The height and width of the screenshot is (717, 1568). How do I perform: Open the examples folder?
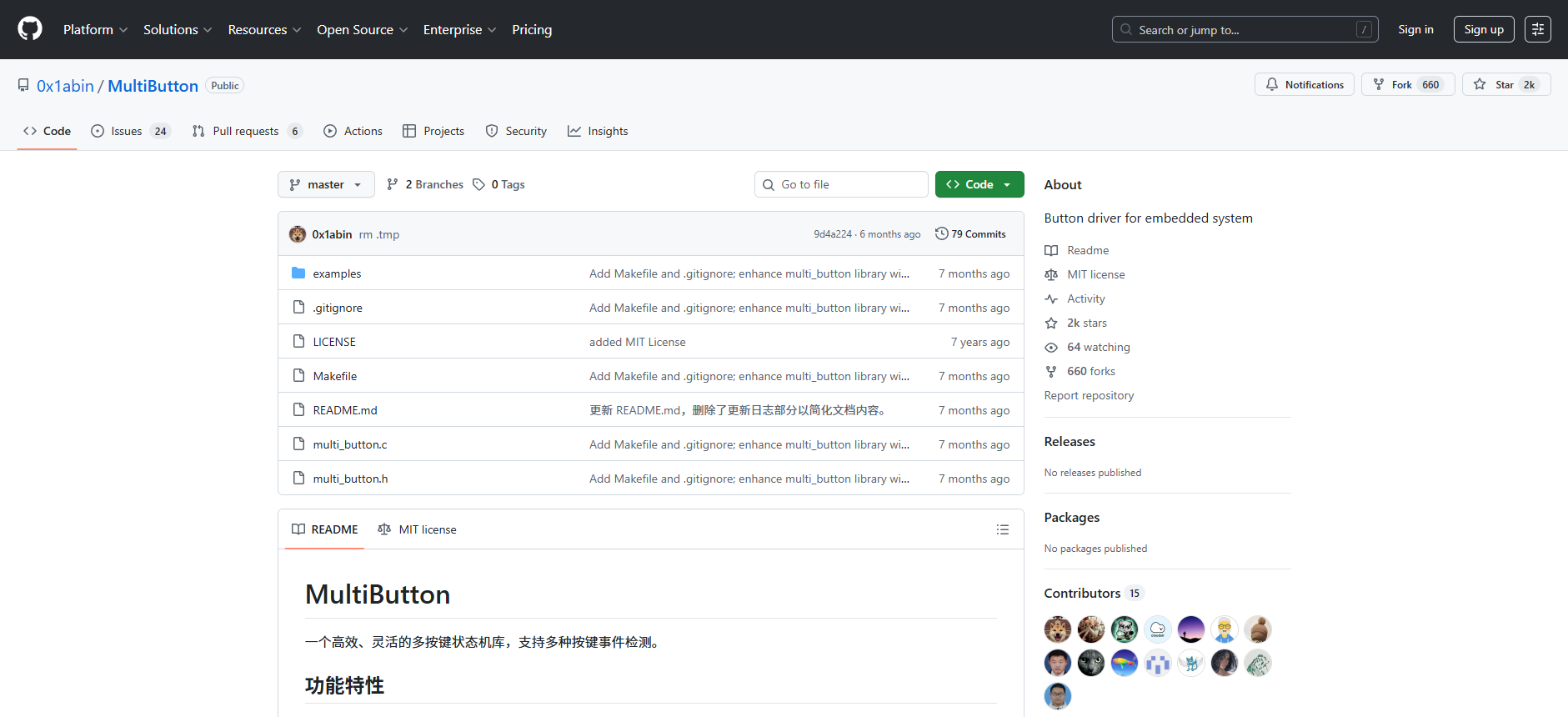pyautogui.click(x=337, y=273)
